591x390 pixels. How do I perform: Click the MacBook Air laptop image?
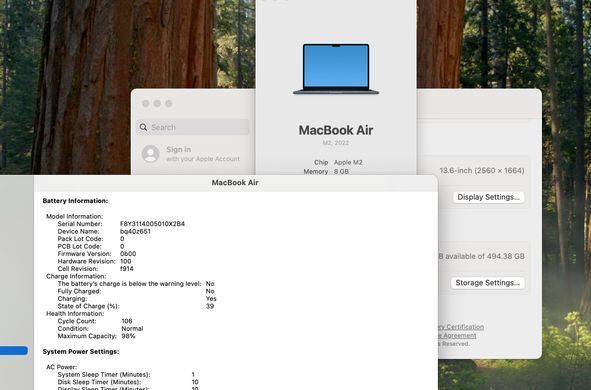(336, 69)
